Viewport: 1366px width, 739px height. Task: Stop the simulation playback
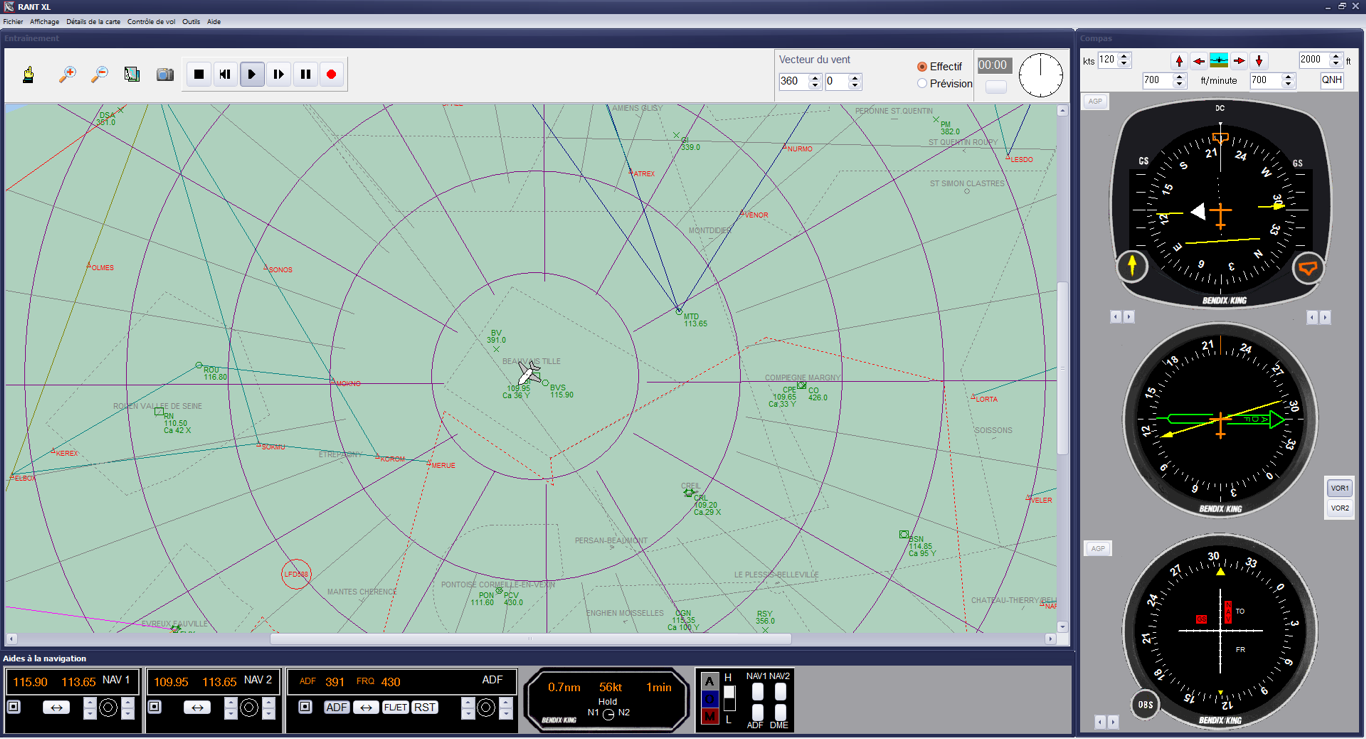click(199, 74)
